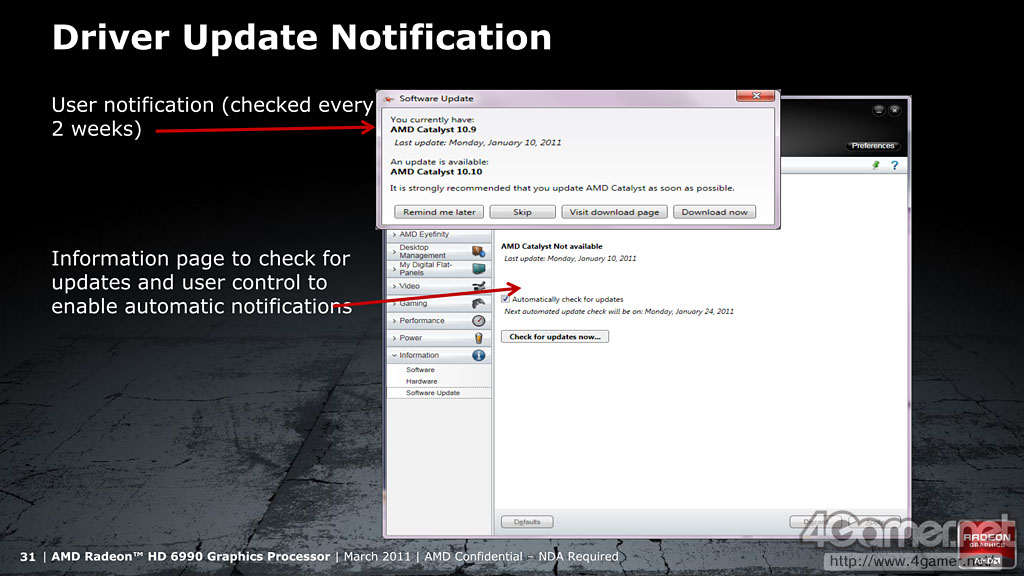Open the Preferences menu
Screen dimensions: 1024x576
click(872, 146)
